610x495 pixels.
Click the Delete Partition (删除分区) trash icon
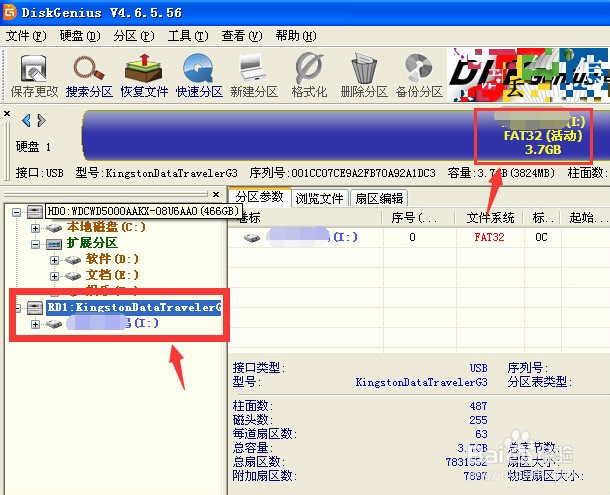[364, 75]
